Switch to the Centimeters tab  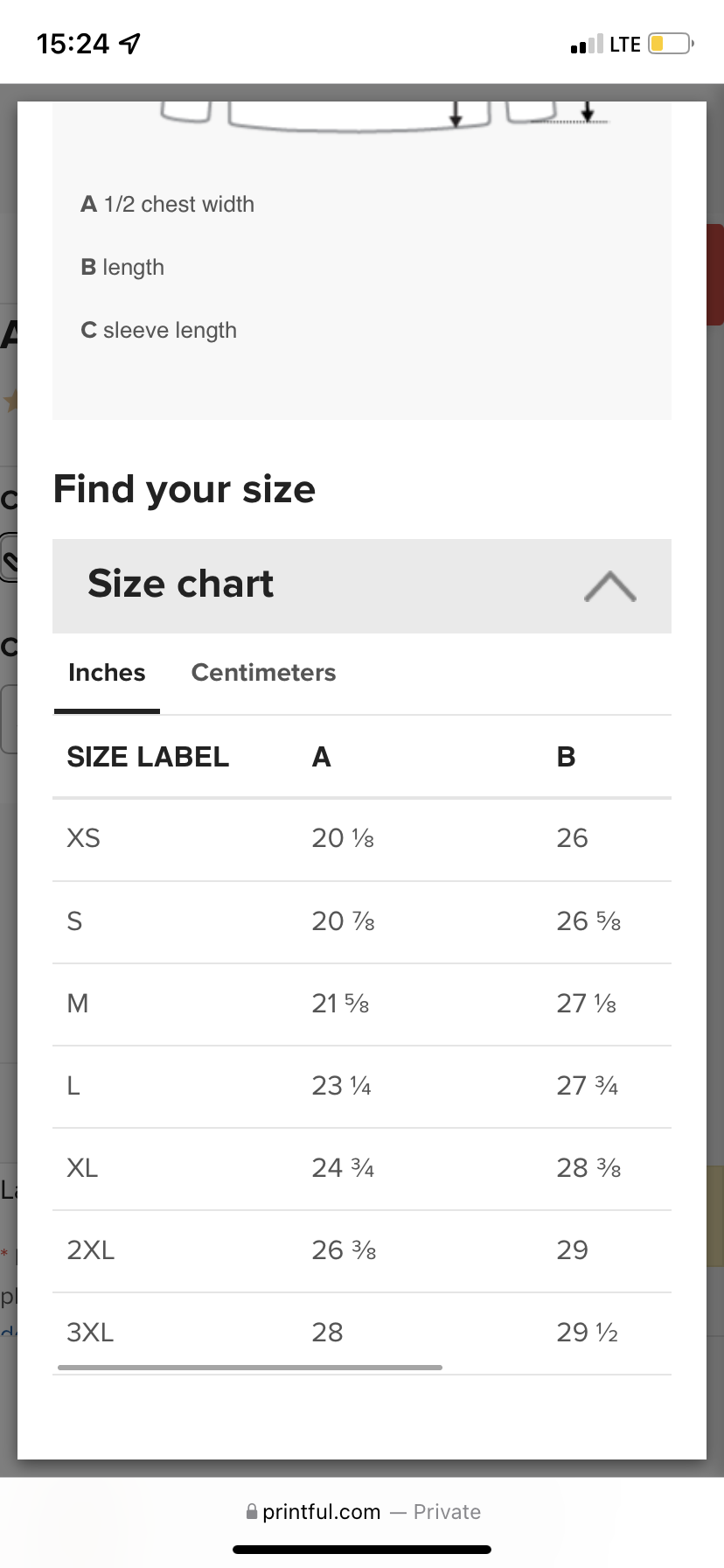pos(263,672)
